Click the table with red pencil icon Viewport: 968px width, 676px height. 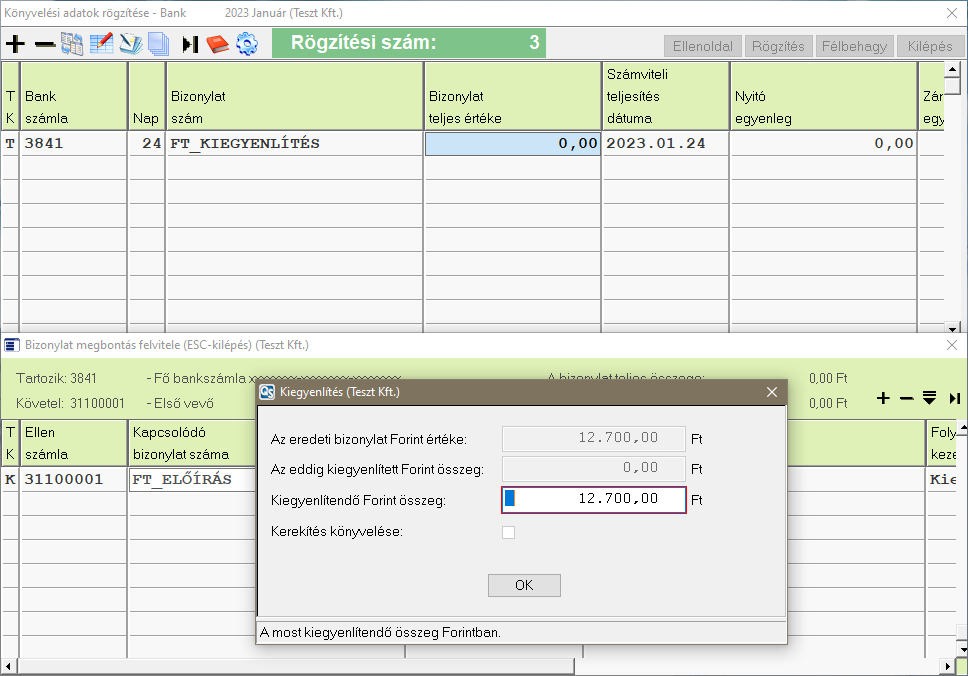pos(101,44)
